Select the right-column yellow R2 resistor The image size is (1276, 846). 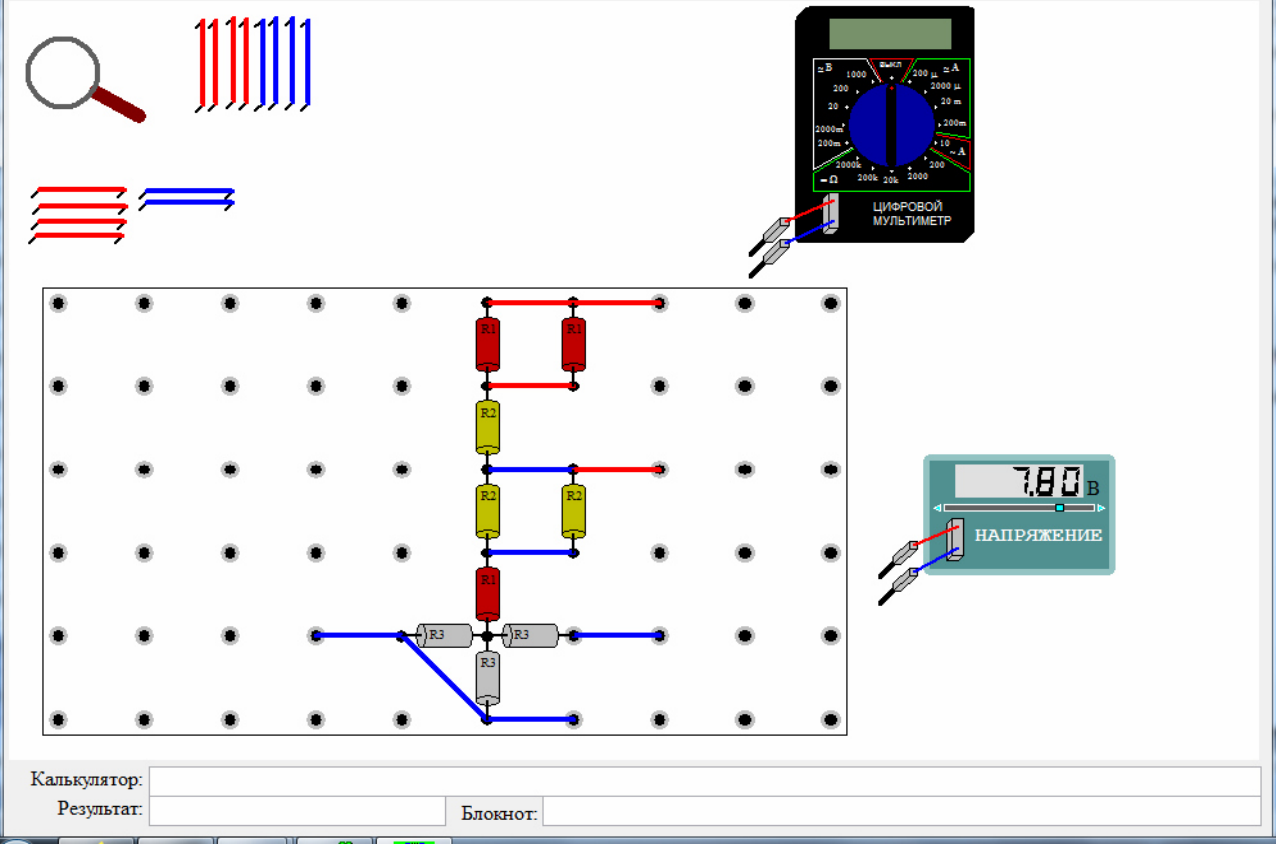(x=573, y=510)
